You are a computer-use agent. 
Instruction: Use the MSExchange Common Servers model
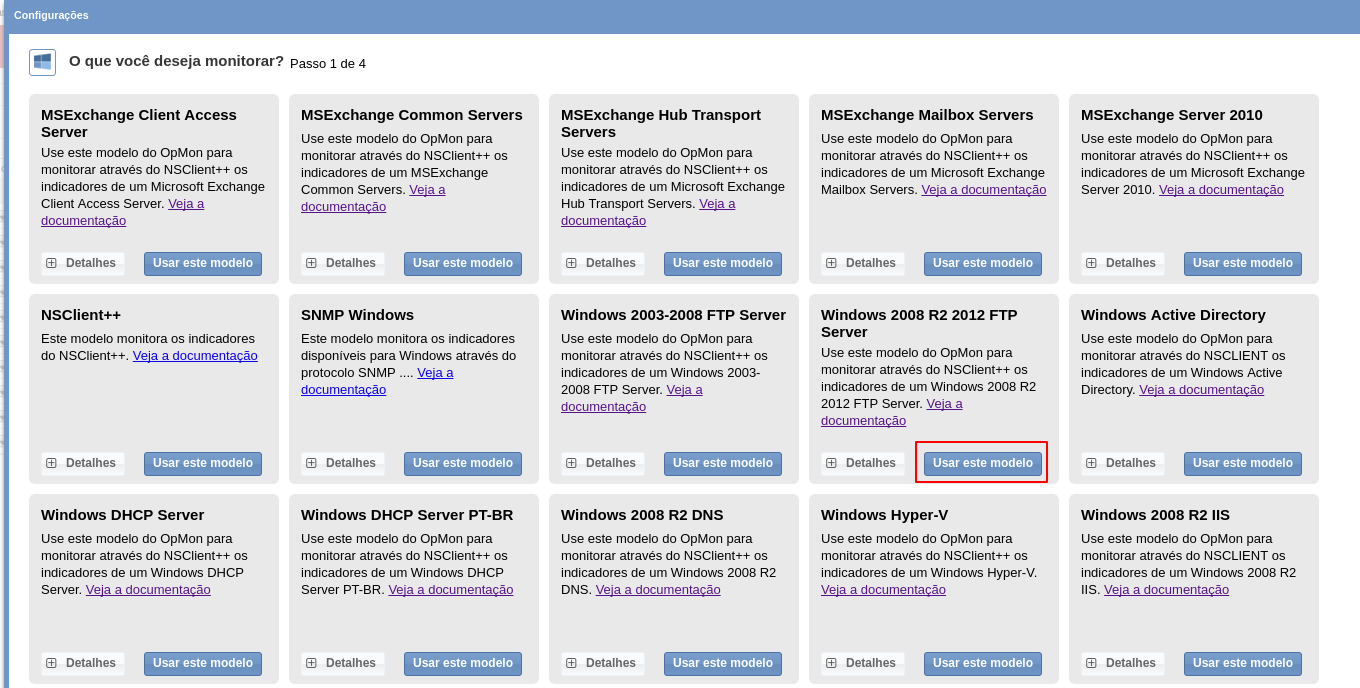(x=462, y=263)
